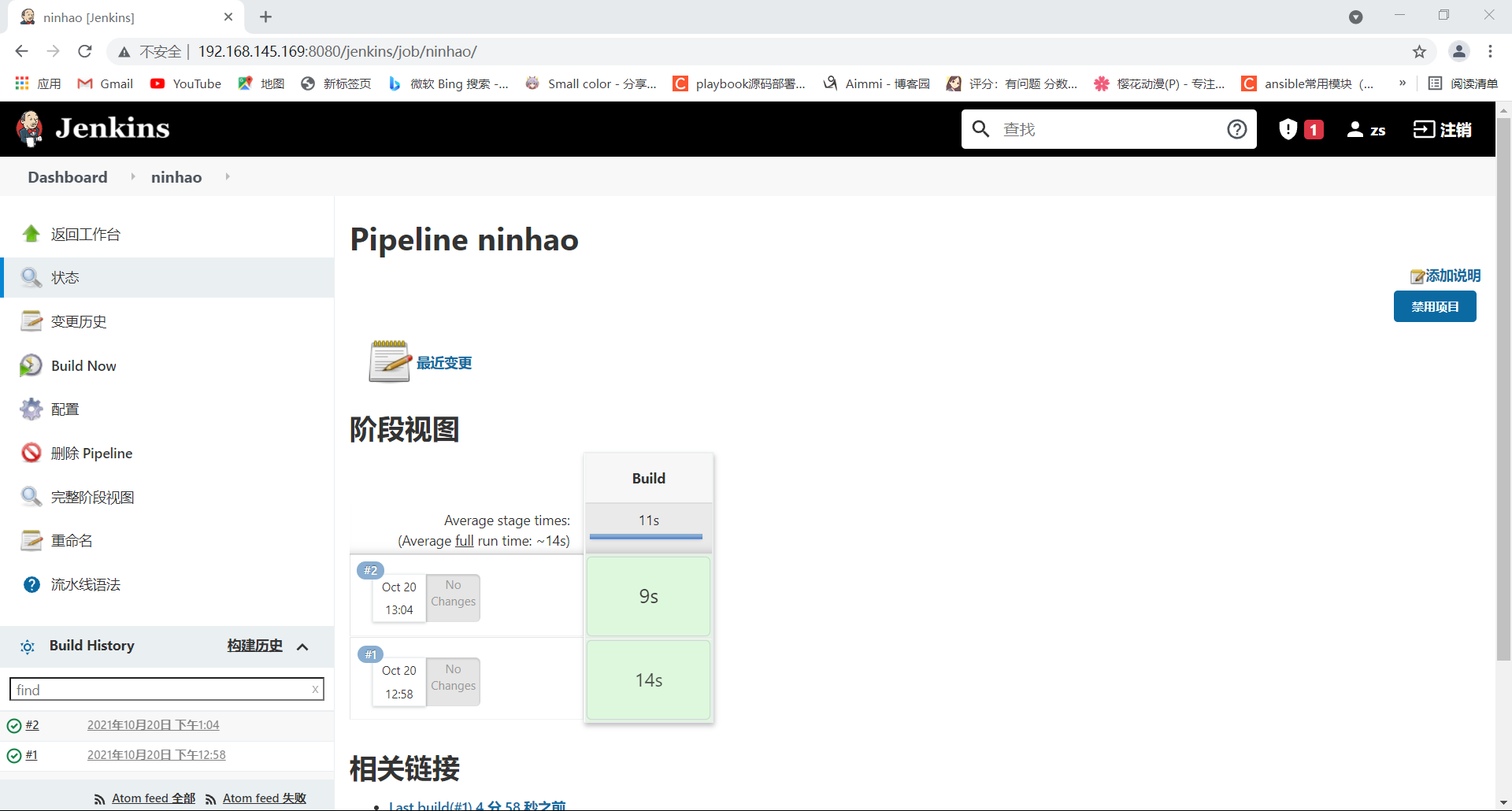Click the 注销 logout icon

click(x=1424, y=129)
